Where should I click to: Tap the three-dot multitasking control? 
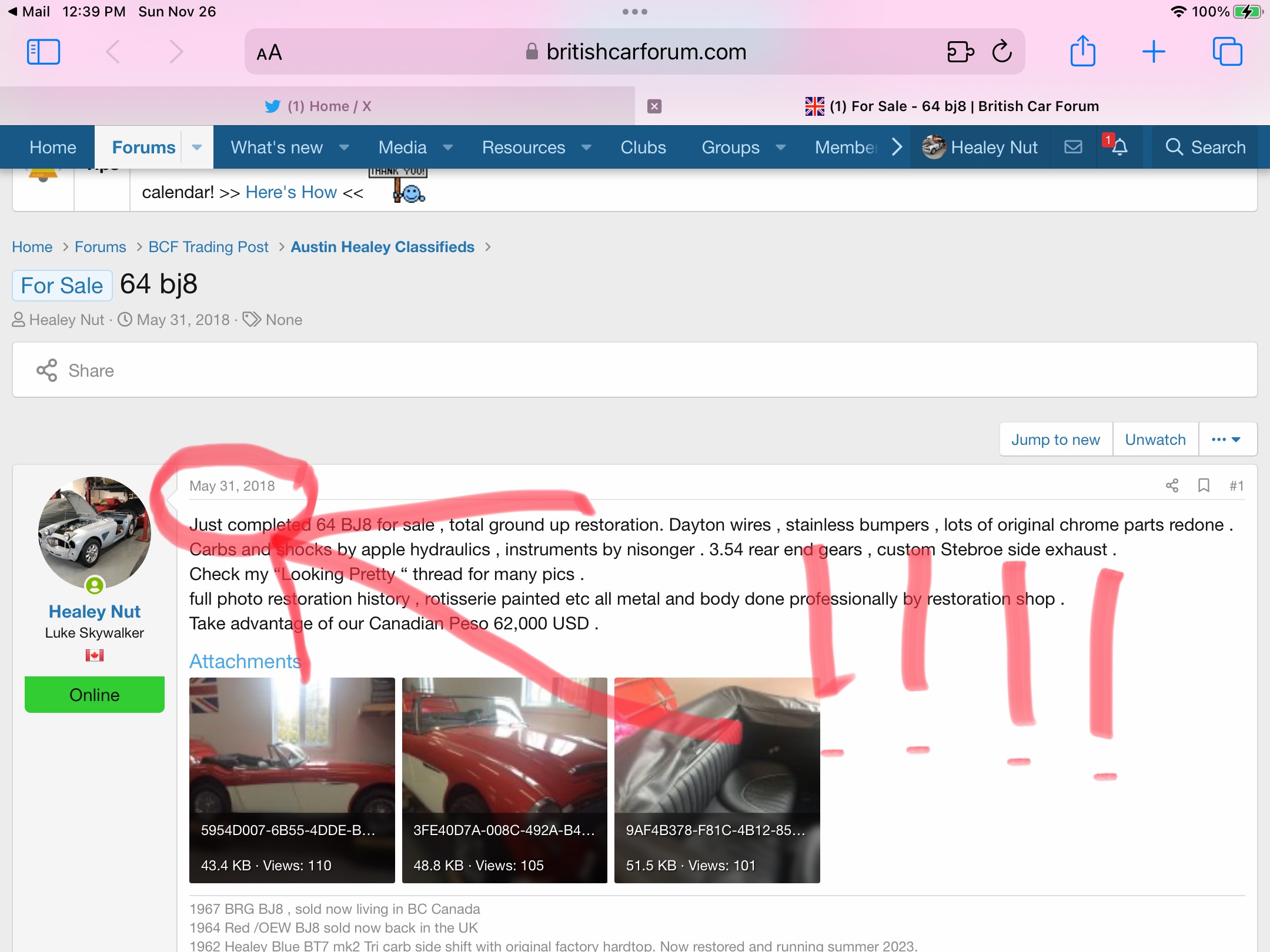point(635,12)
